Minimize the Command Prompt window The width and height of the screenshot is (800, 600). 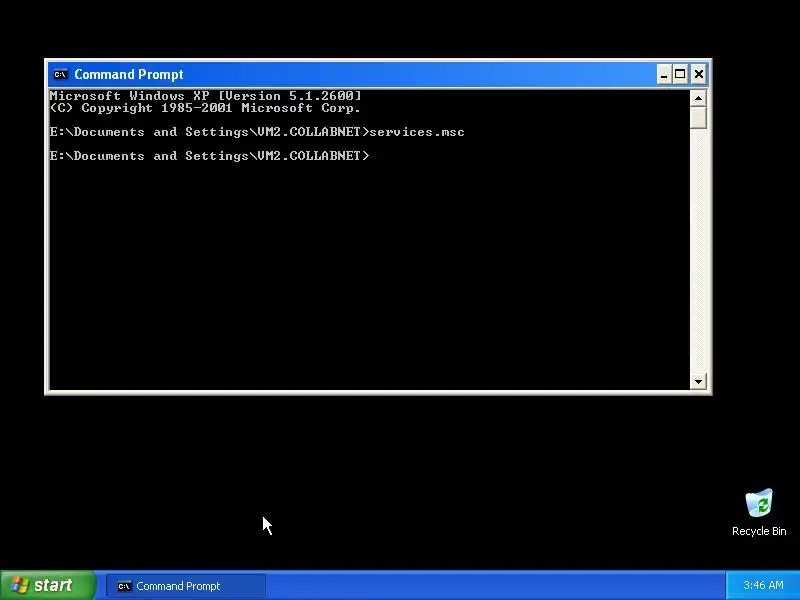pos(663,74)
